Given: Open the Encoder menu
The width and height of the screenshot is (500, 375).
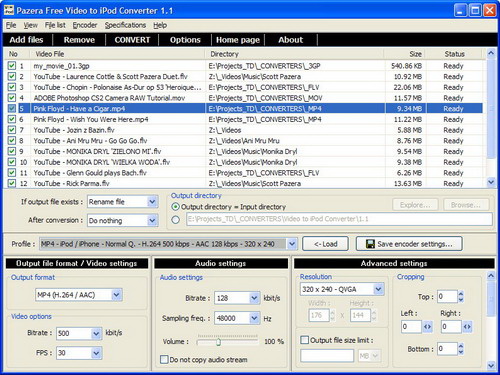Looking at the screenshot, I should pos(85,25).
